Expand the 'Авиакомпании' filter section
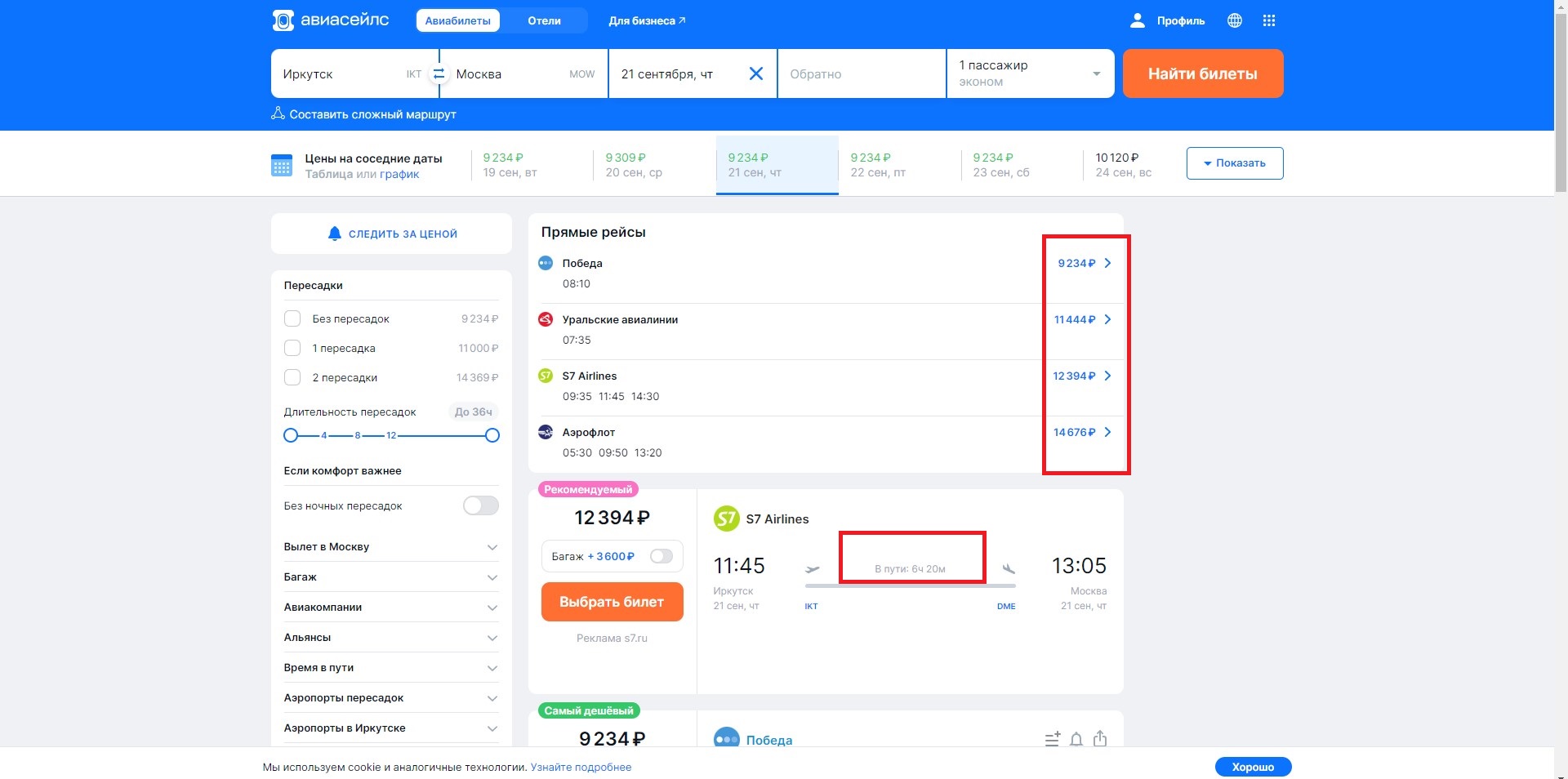 [390, 607]
